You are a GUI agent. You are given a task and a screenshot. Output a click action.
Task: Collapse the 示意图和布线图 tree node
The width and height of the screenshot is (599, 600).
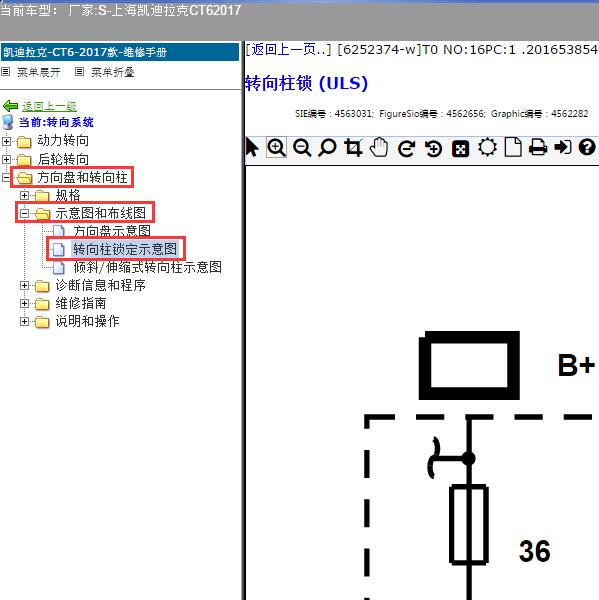pyautogui.click(x=24, y=213)
